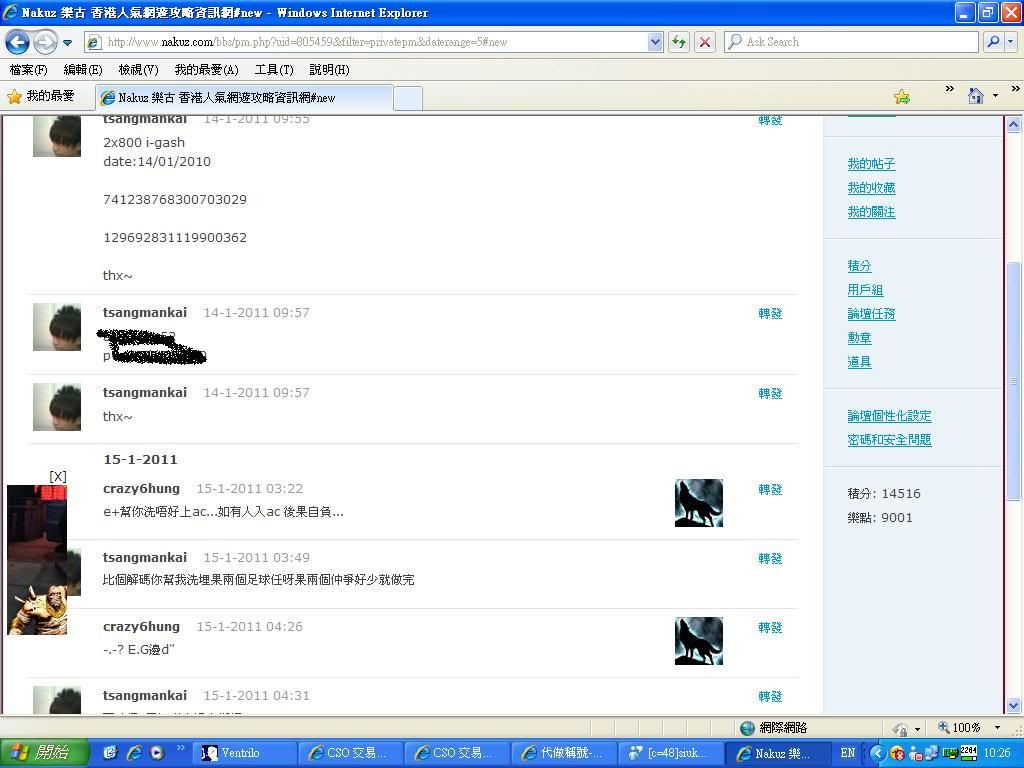This screenshot has height=768, width=1024.
Task: Open the 編輯(E) menu
Action: [83, 69]
